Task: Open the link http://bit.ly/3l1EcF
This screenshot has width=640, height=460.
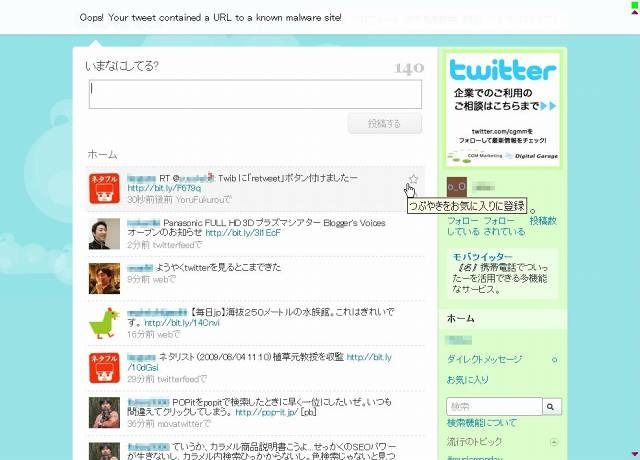Action: tap(243, 233)
